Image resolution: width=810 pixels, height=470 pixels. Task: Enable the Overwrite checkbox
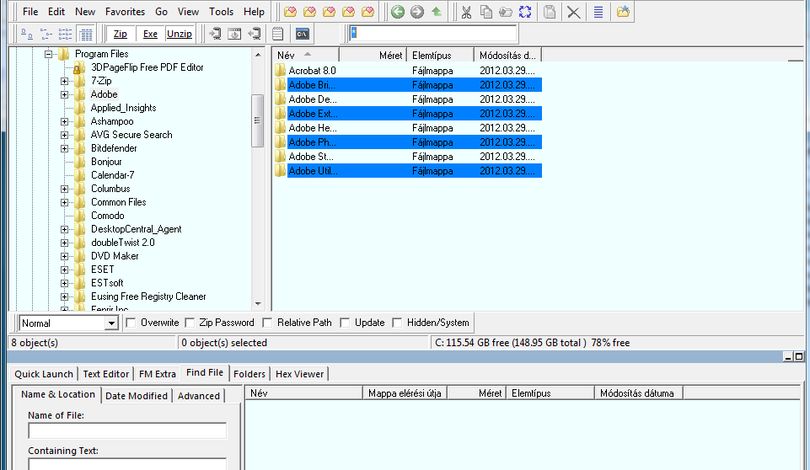(131, 323)
